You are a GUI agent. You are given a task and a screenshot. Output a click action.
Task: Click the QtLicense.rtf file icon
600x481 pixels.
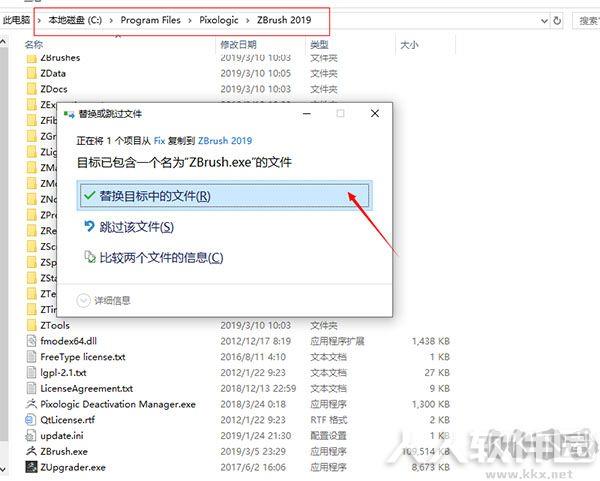(31, 420)
